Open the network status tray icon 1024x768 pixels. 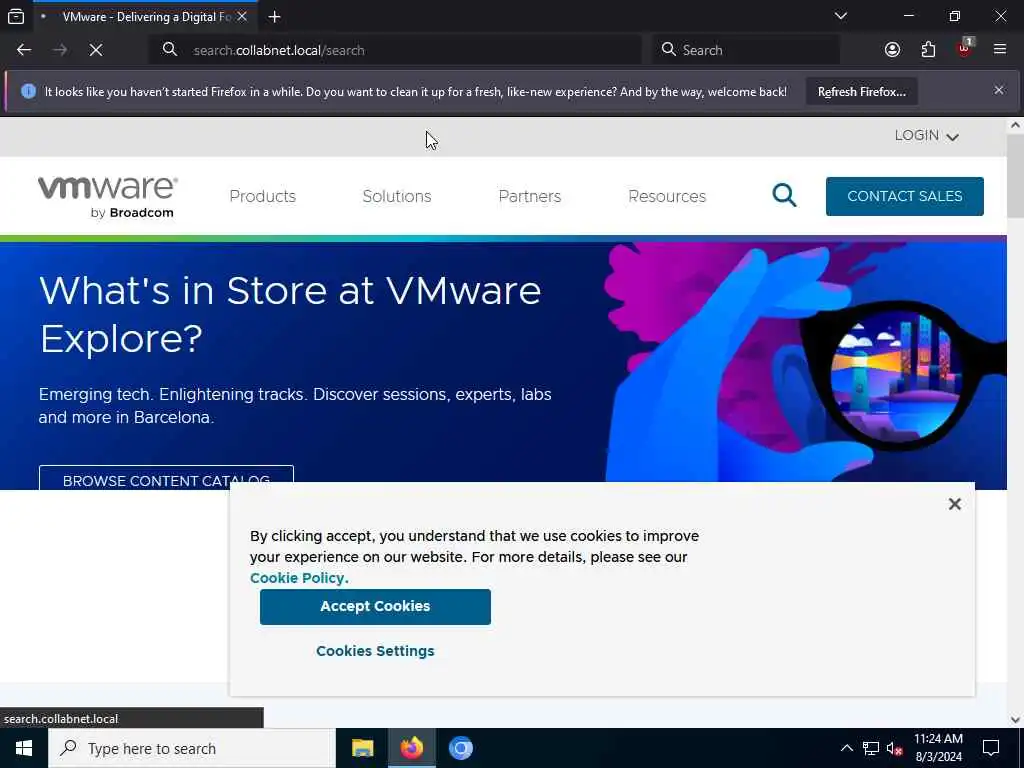(x=871, y=748)
